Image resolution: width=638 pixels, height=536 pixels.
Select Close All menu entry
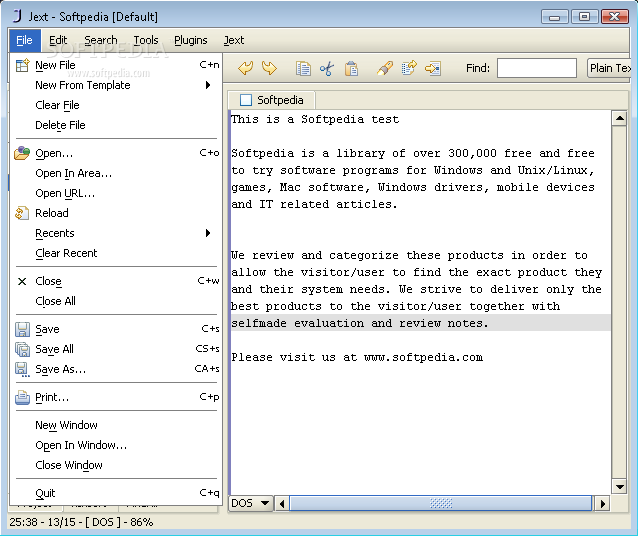(x=116, y=301)
